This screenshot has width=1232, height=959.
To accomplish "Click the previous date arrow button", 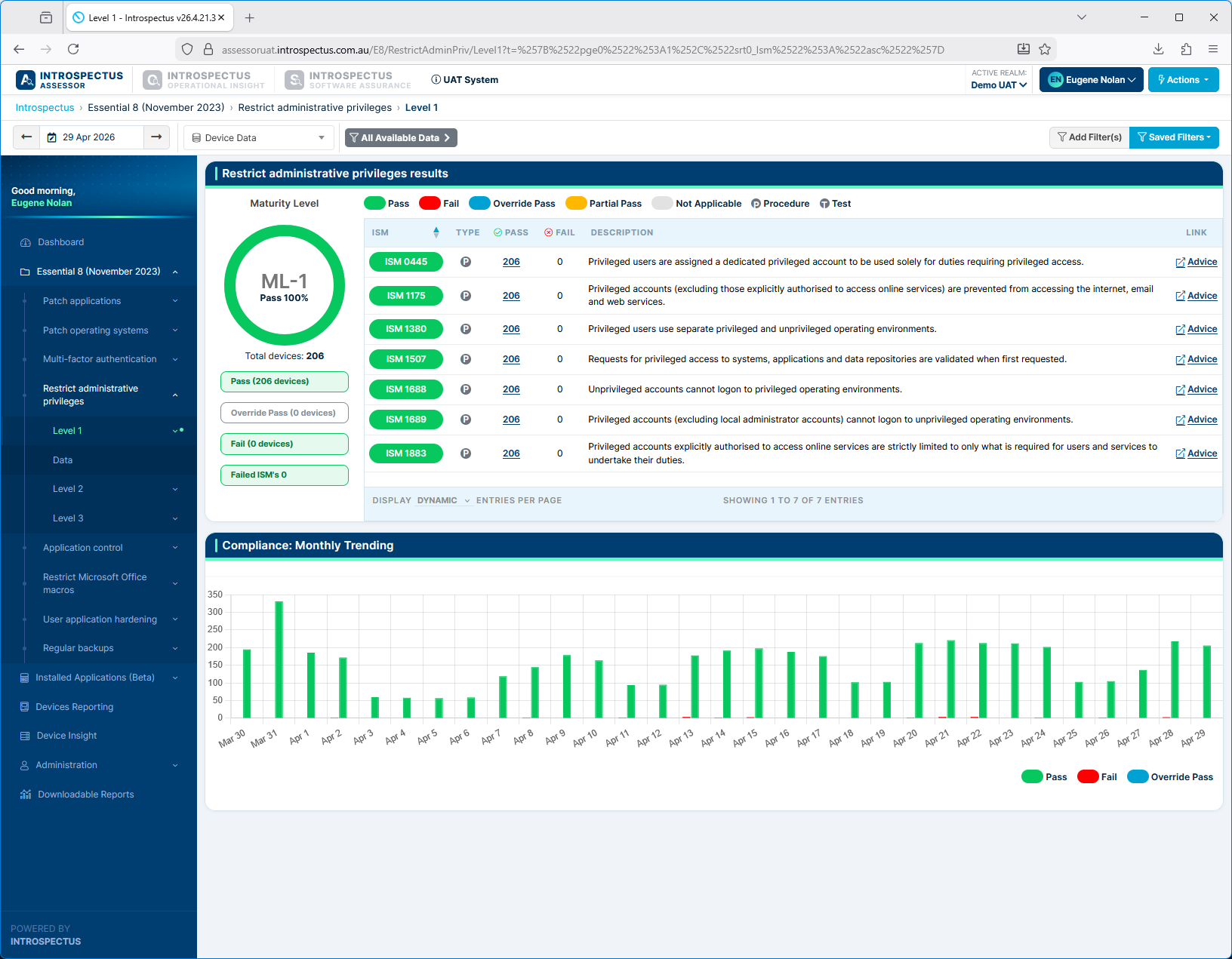I will [x=26, y=137].
